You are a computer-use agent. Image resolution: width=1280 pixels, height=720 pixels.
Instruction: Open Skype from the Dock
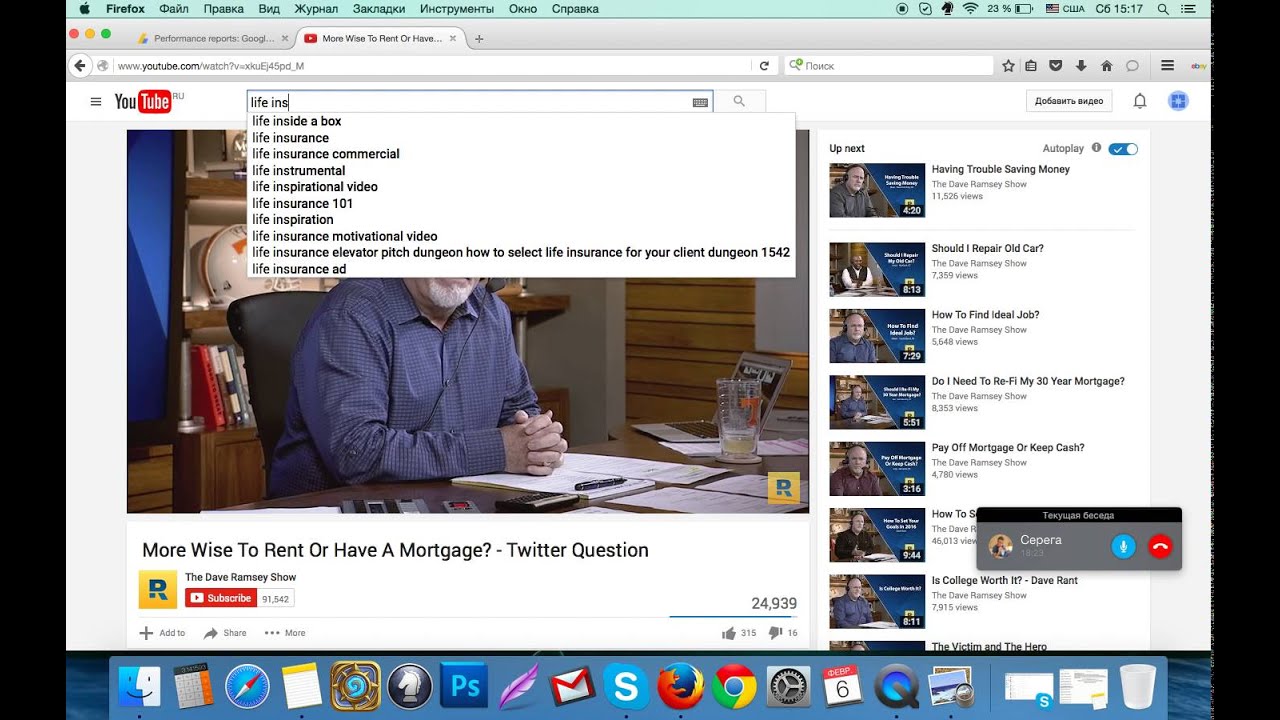(x=627, y=687)
